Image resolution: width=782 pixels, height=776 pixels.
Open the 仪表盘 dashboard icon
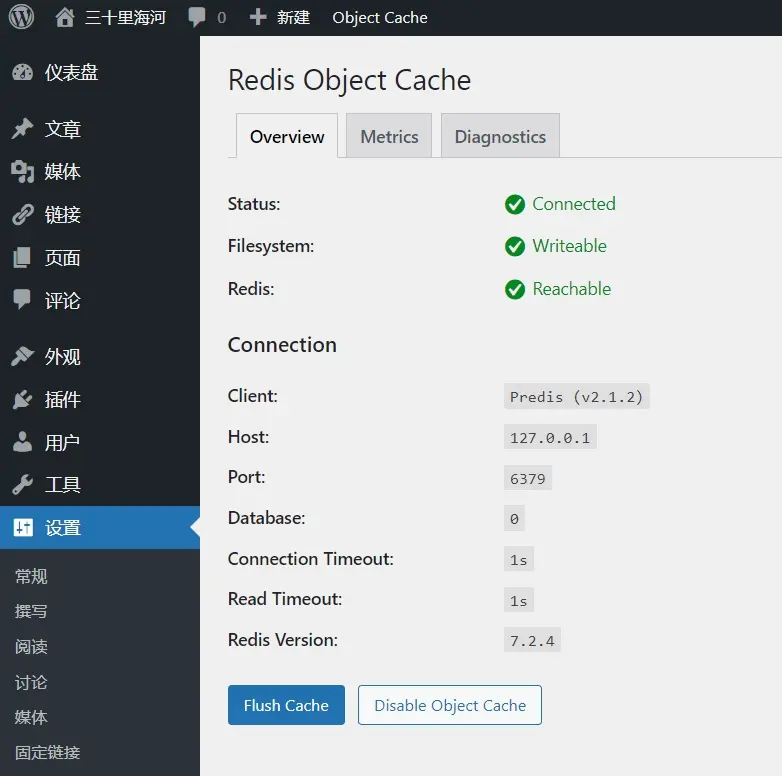[x=22, y=73]
